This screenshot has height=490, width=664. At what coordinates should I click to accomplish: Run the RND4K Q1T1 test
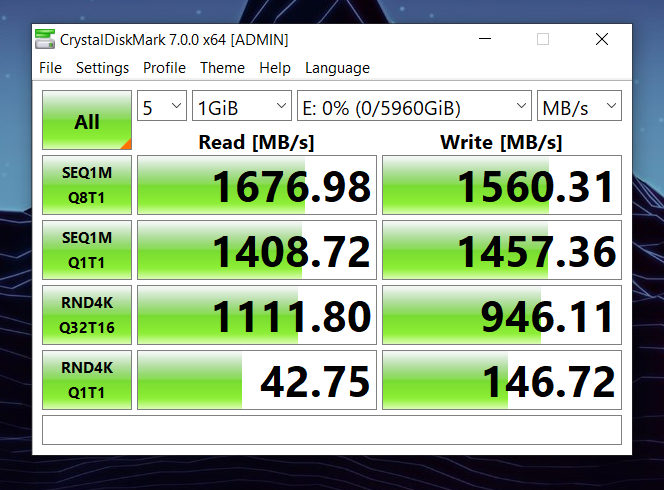coord(87,380)
